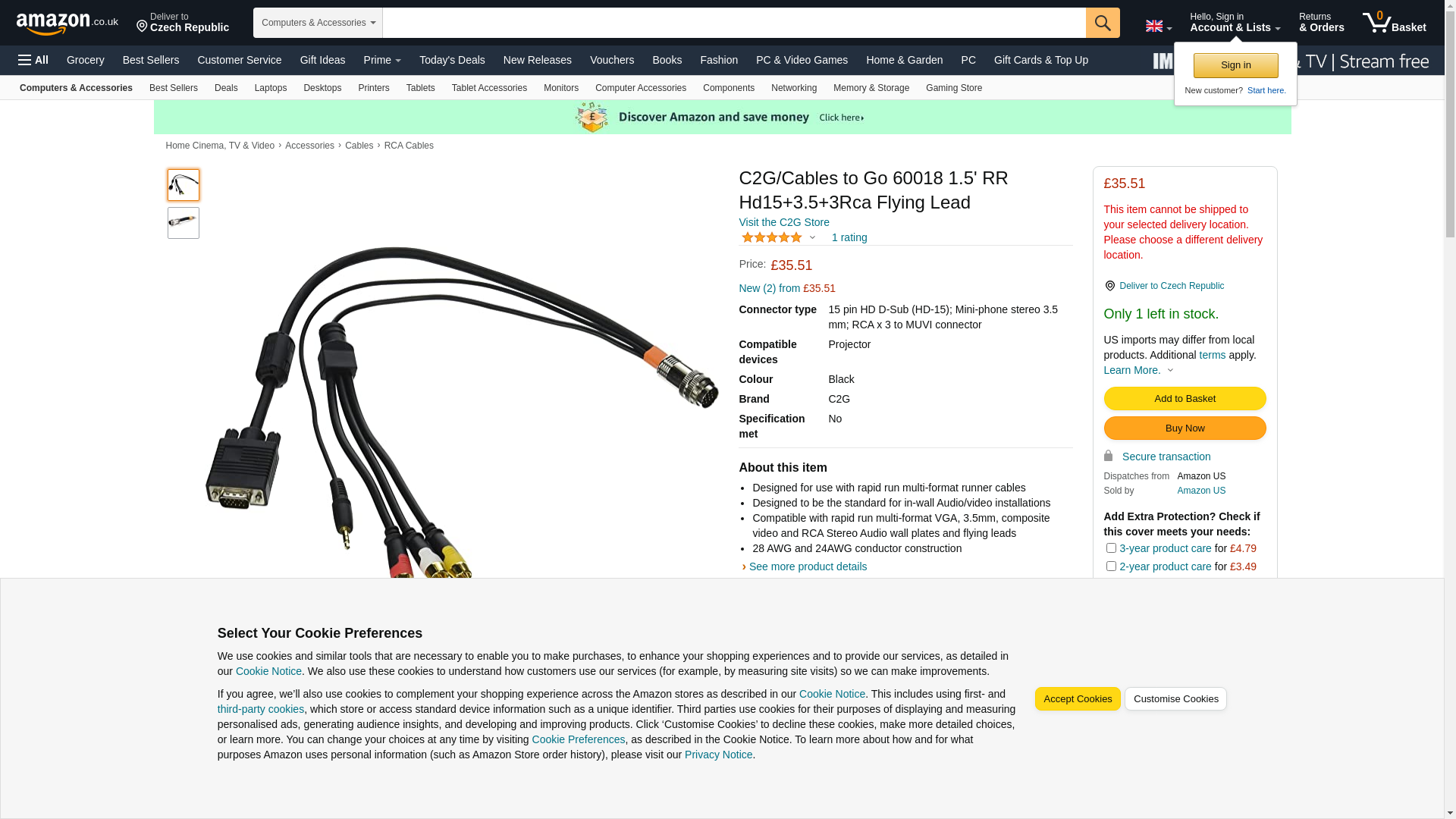1456x819 pixels.
Task: Expand the Prime menu dropdown
Action: (x=382, y=60)
